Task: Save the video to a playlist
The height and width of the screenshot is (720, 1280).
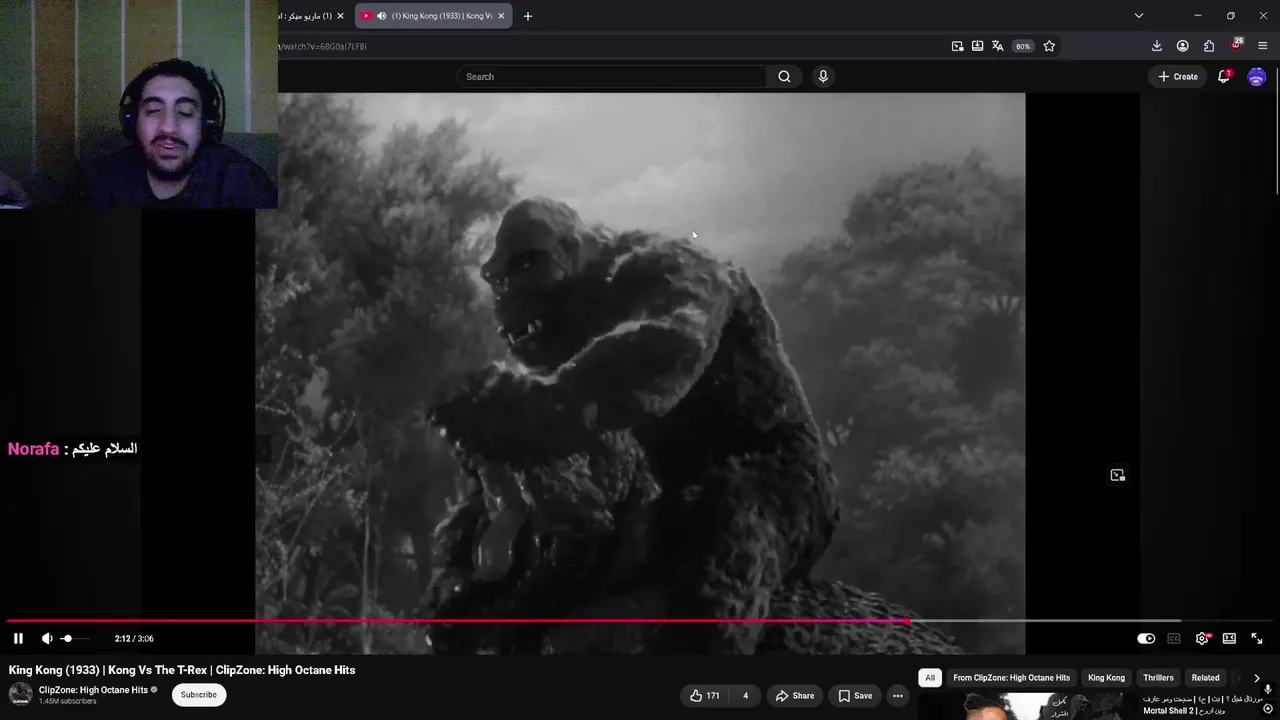Action: click(855, 696)
